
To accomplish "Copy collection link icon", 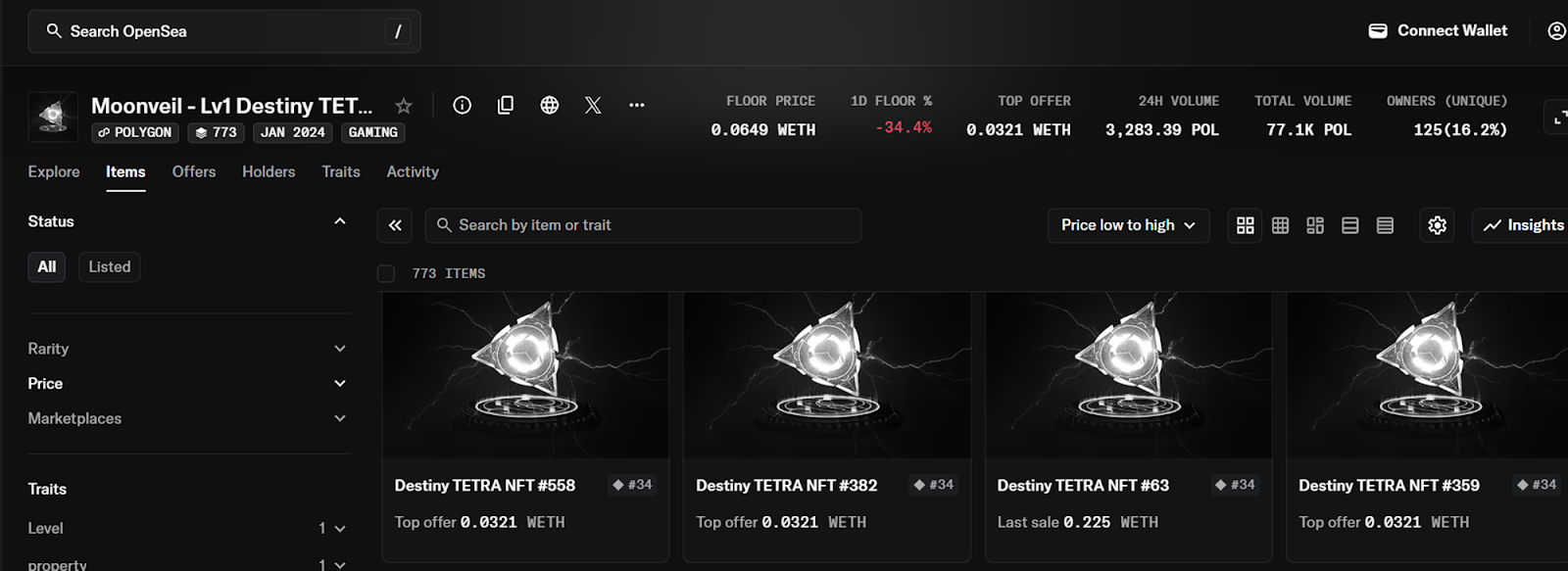I will pyautogui.click(x=506, y=105).
